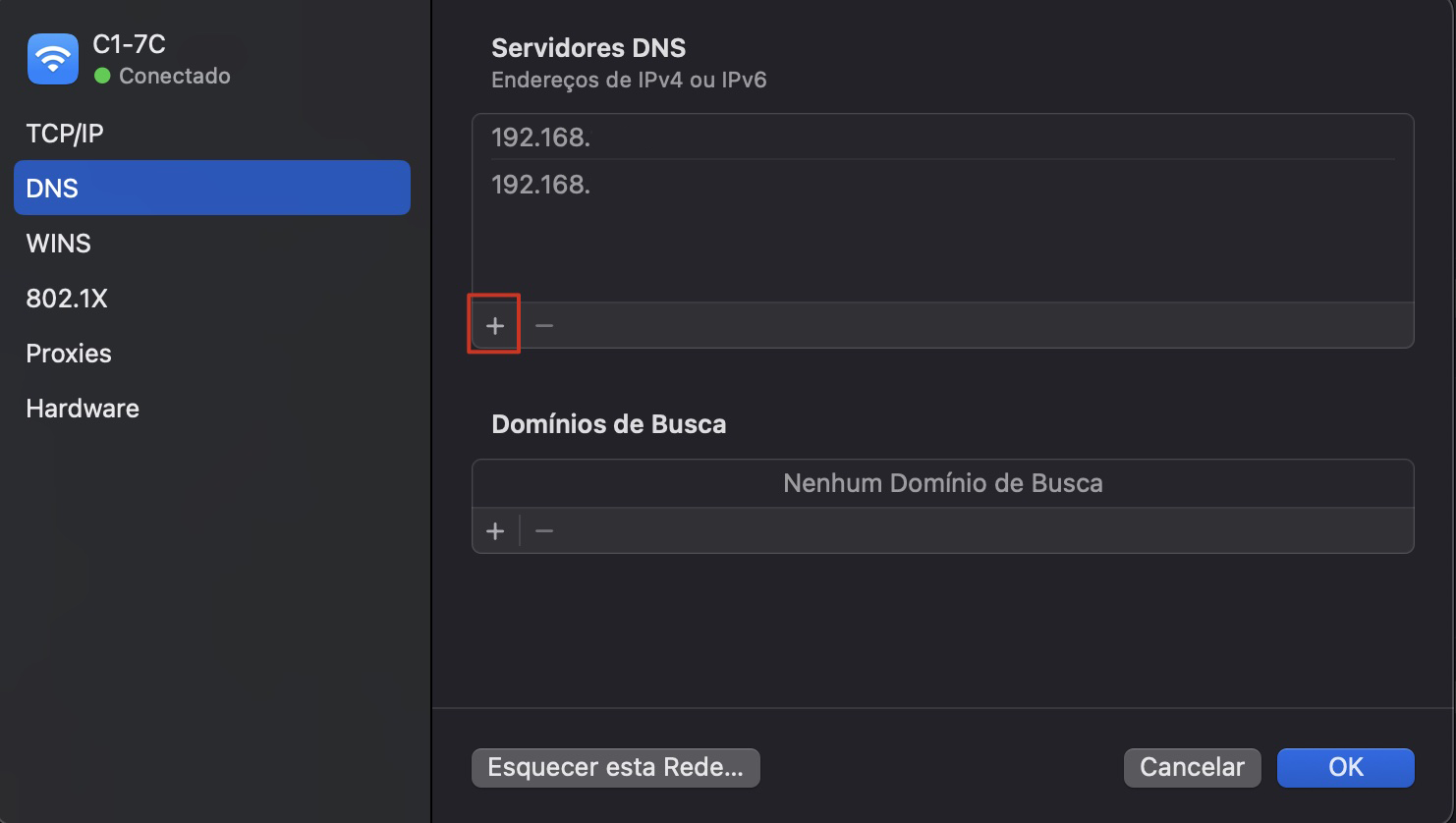1456x823 pixels.
Task: Open the WINS configuration tab
Action: tap(58, 243)
